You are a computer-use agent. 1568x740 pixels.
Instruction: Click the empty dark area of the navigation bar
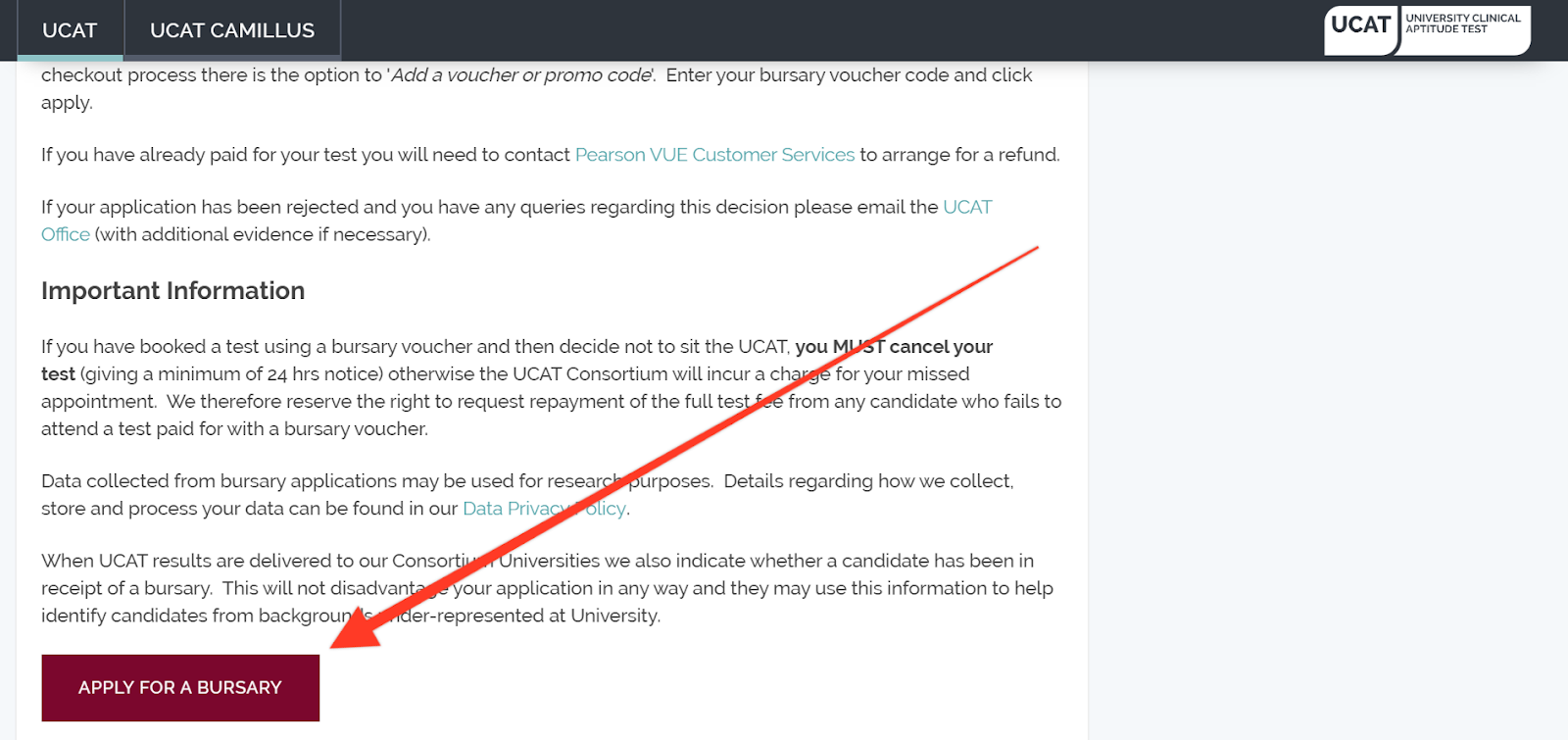pyautogui.click(x=833, y=30)
